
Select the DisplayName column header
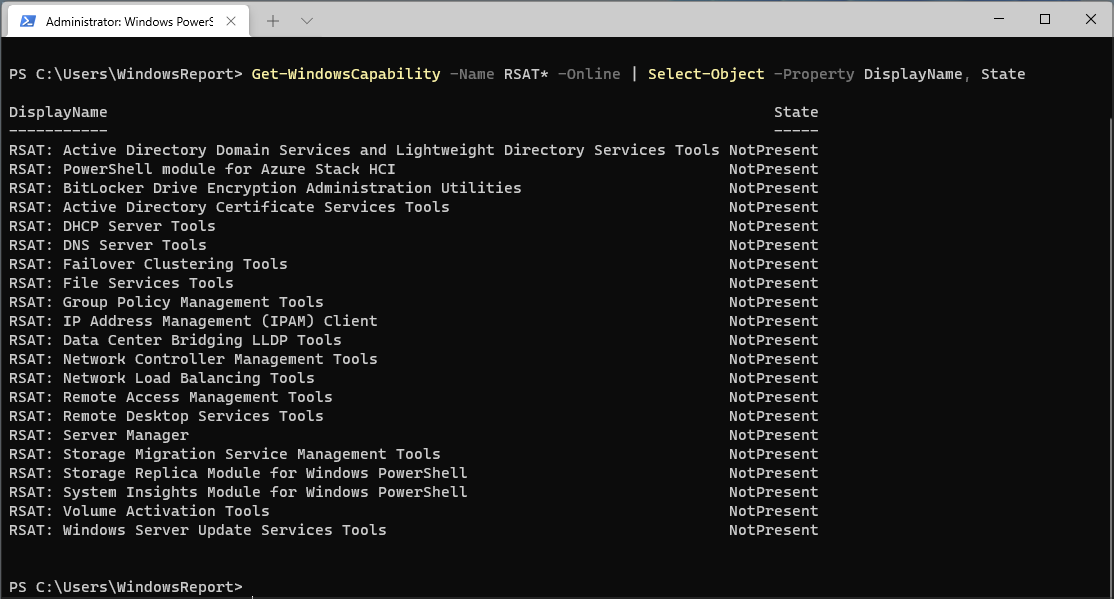coord(60,111)
